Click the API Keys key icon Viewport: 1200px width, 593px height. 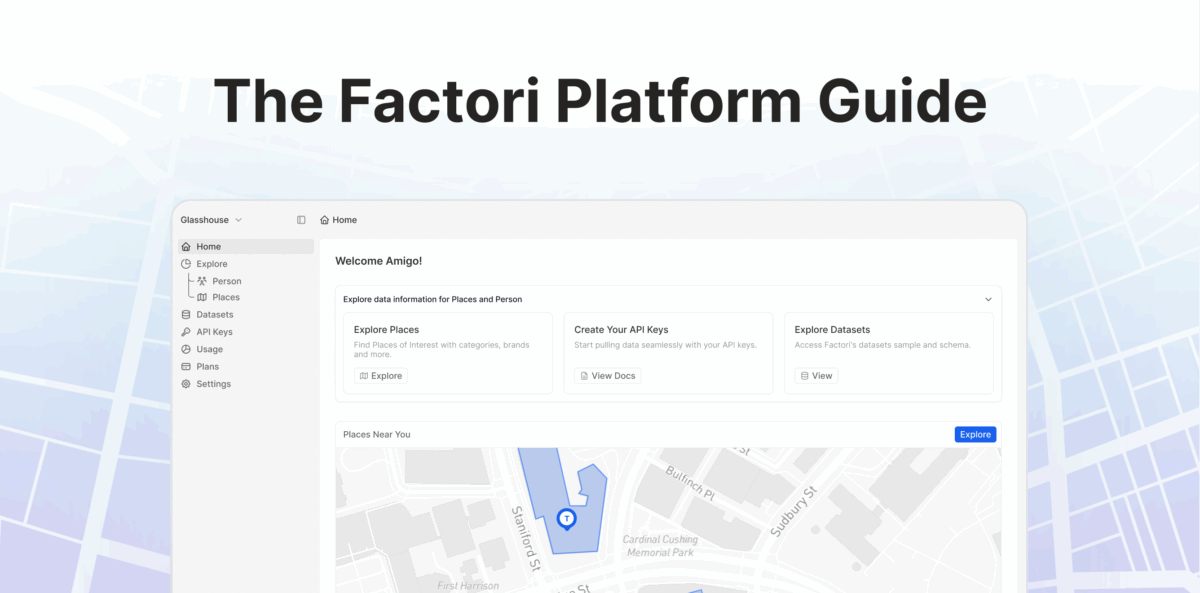pos(187,331)
